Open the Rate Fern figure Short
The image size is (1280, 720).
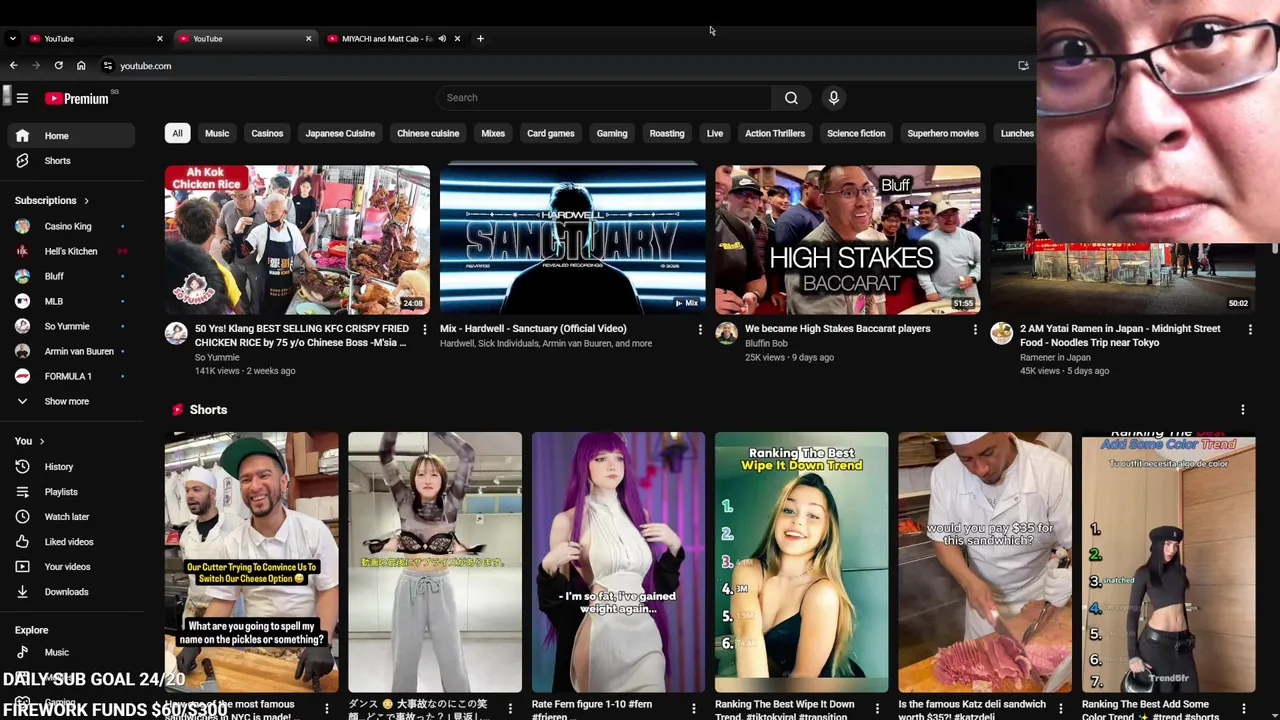[618, 562]
